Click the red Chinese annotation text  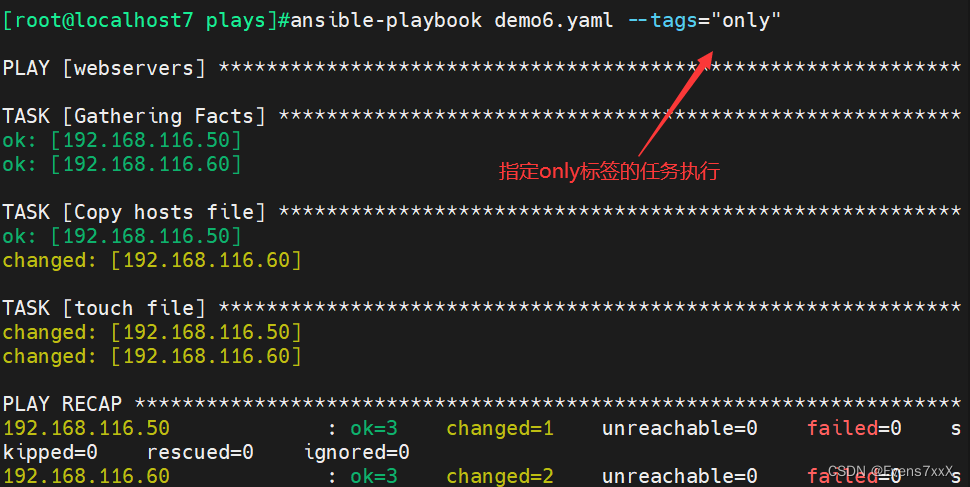pyautogui.click(x=610, y=171)
